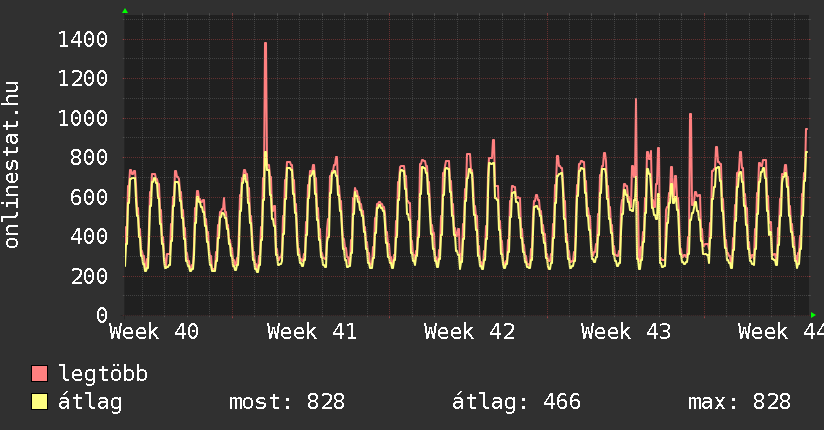
Task: Click the Week 40 axis label
Action: (154, 331)
